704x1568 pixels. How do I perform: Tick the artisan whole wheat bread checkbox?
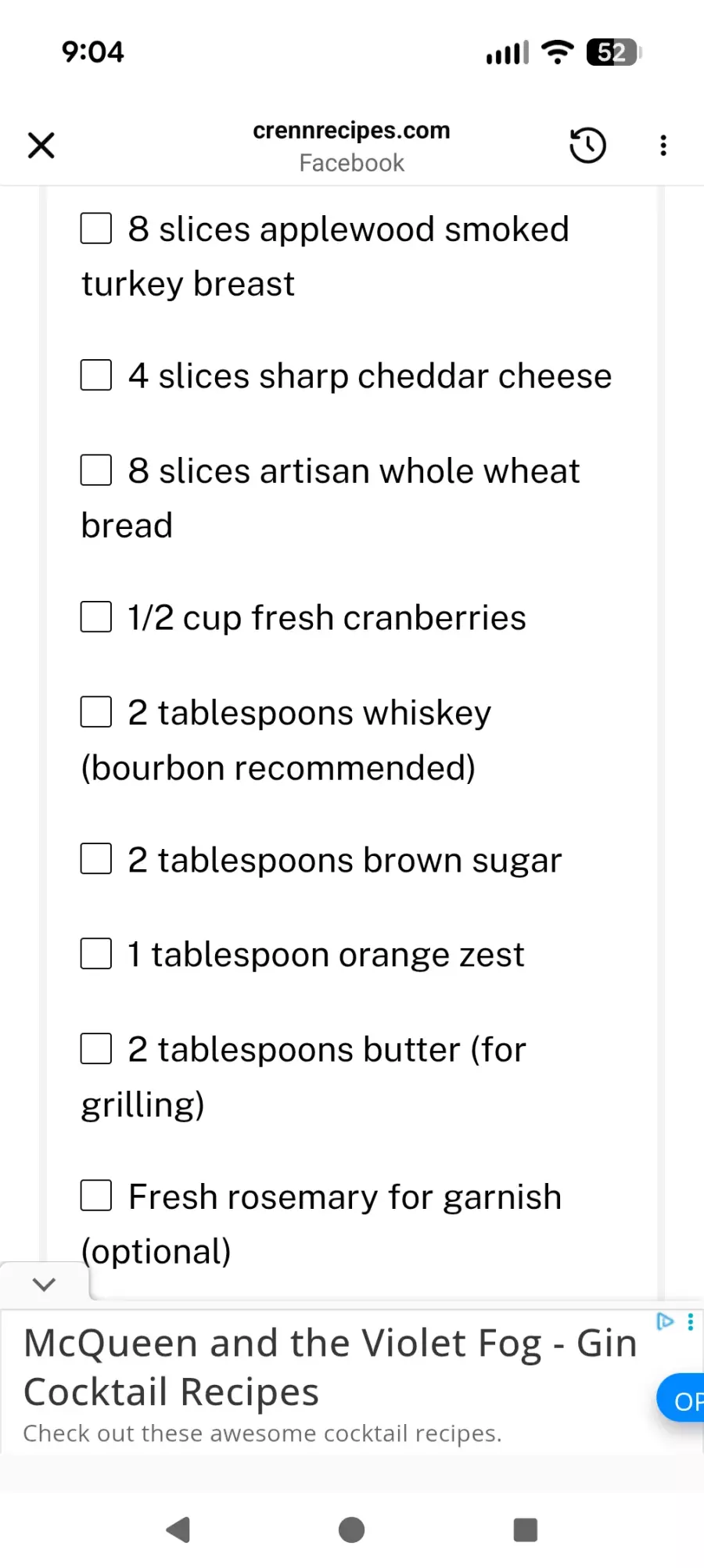coord(96,471)
